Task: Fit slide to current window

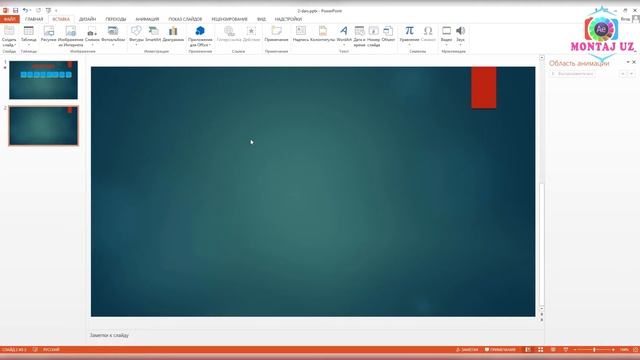Action: point(636,350)
